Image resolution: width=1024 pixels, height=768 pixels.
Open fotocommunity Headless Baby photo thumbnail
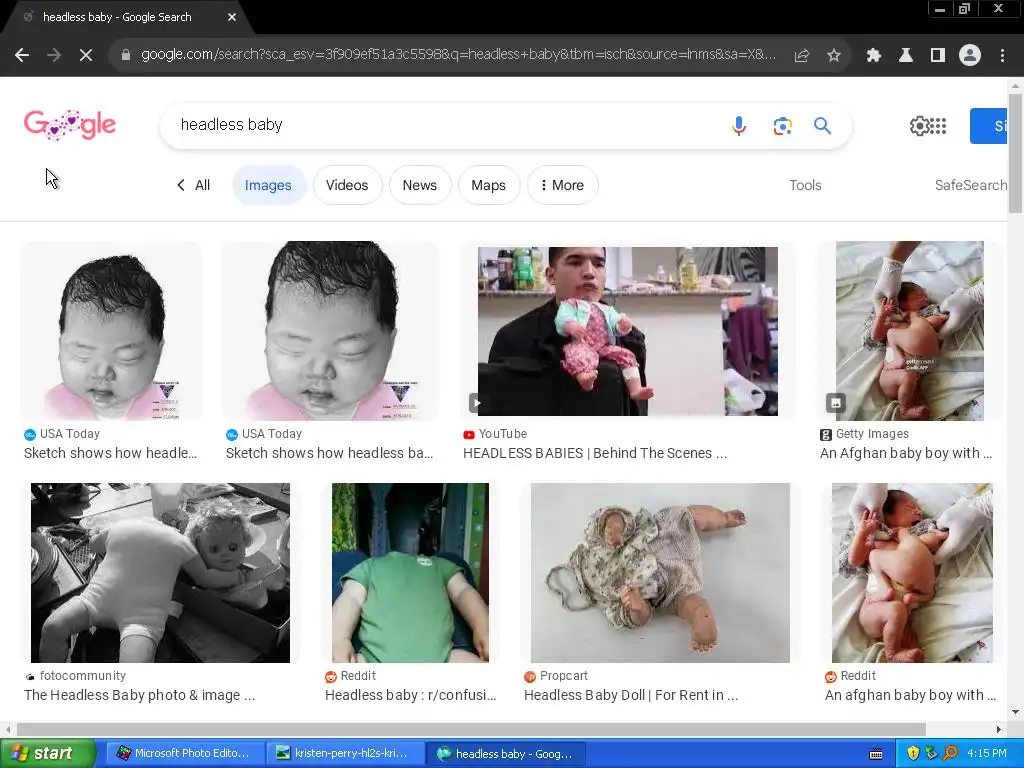pos(161,573)
